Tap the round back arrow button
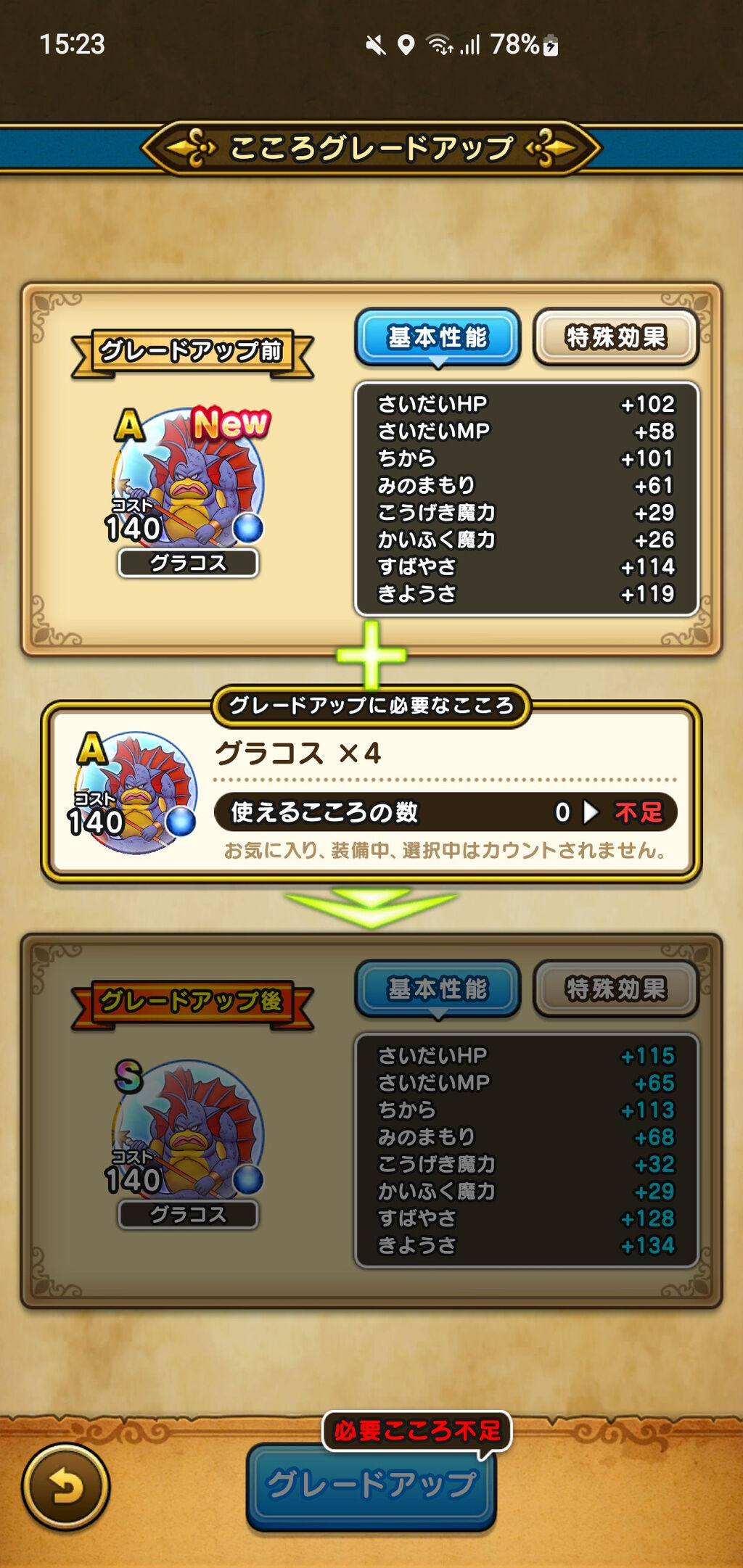743x1568 pixels. tap(65, 1487)
